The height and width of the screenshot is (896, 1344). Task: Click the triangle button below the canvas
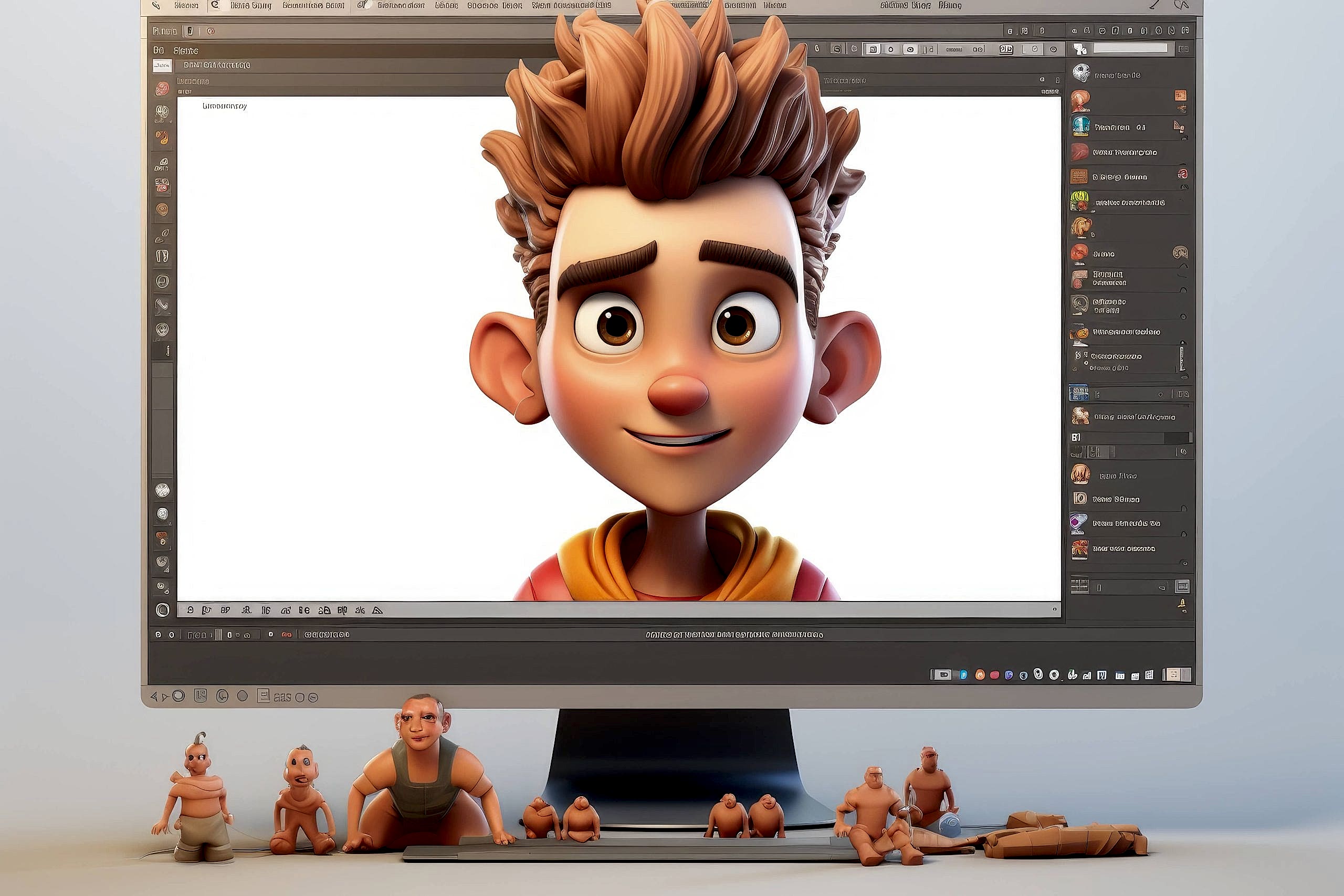coord(377,610)
